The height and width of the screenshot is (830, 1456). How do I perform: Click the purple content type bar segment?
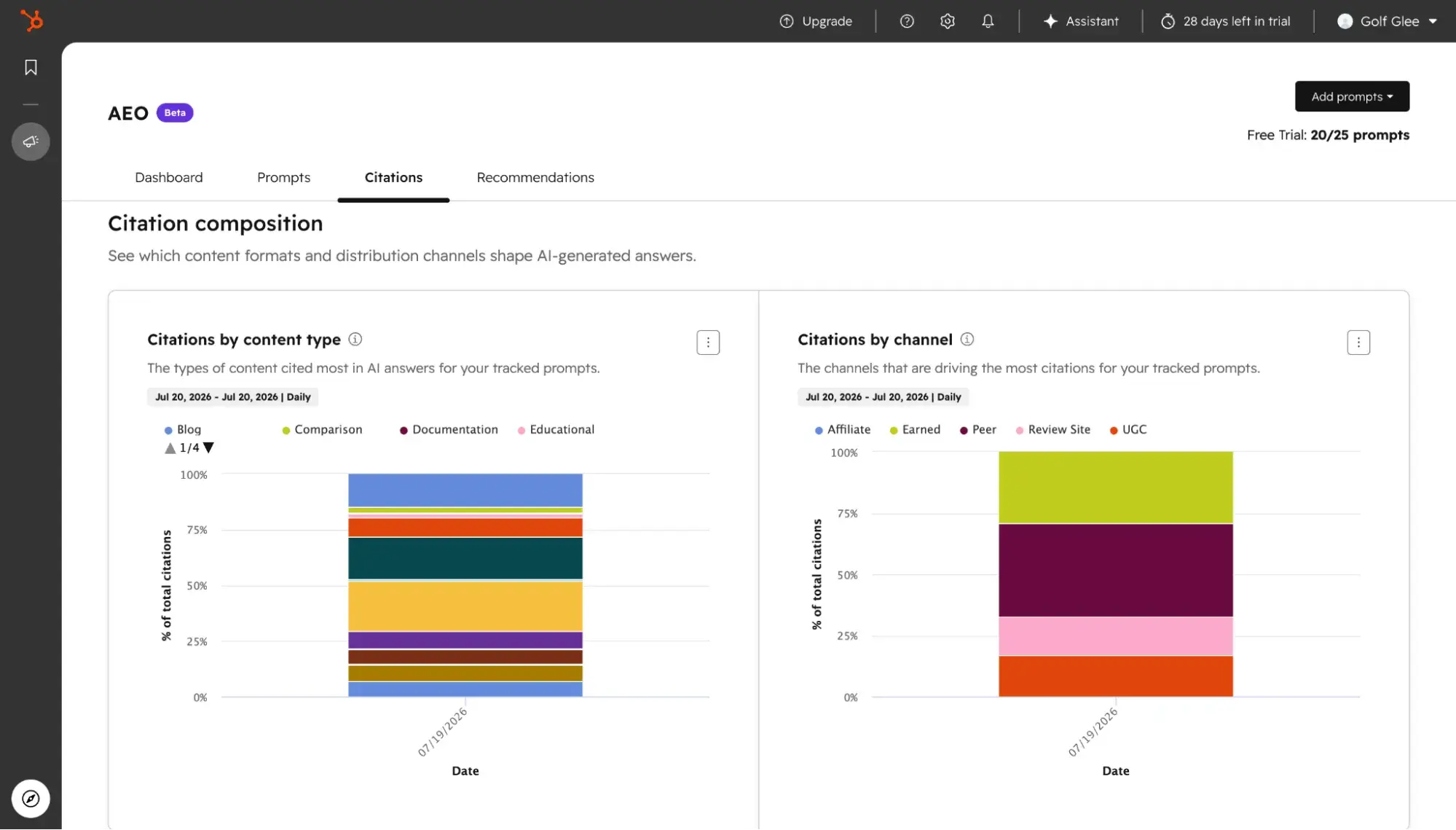(x=465, y=640)
